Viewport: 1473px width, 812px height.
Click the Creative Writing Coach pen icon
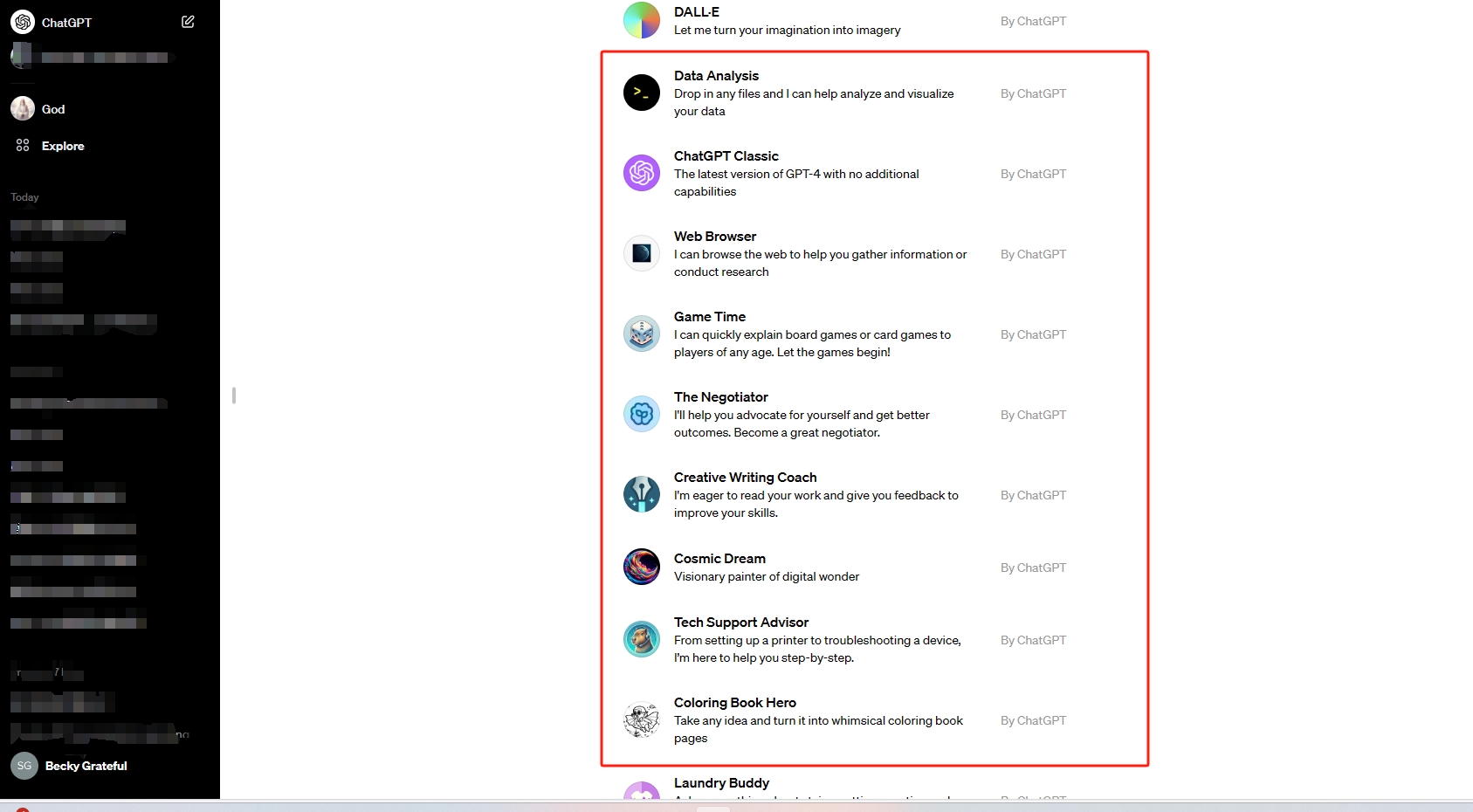pos(642,494)
